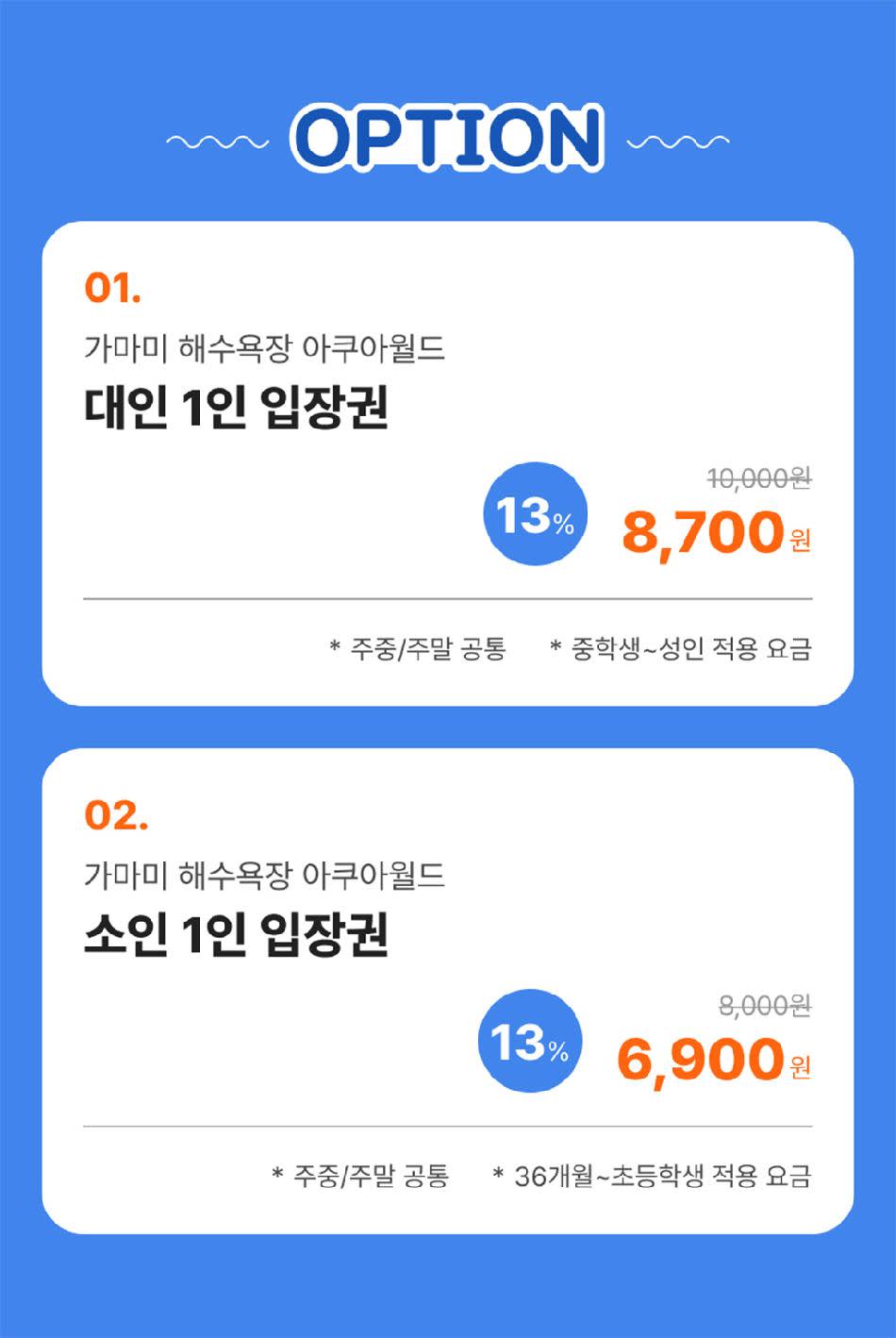The height and width of the screenshot is (1338, 896).
Task: Click the 8,700원 discounted price
Action: pyautogui.click(x=715, y=533)
